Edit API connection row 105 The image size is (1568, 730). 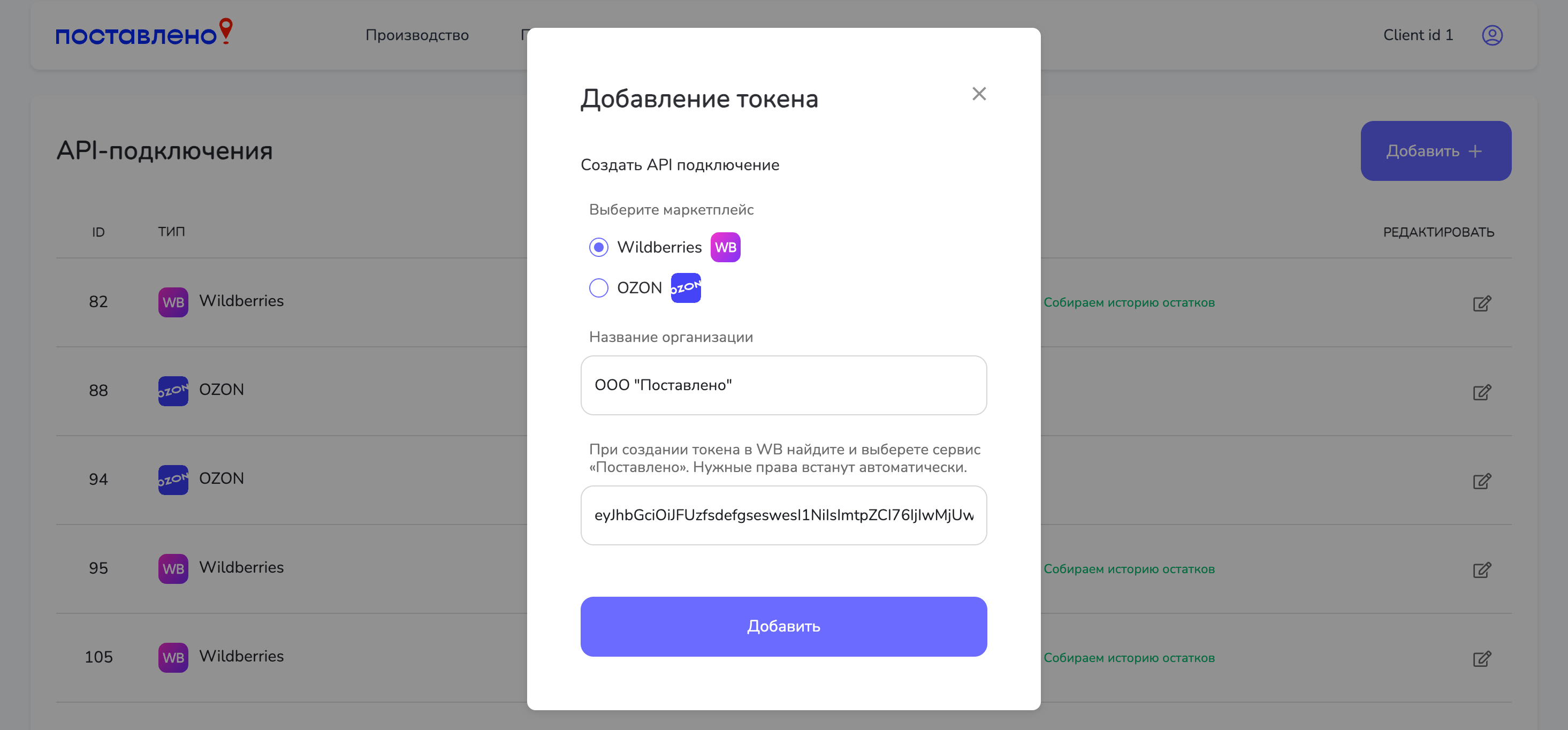click(x=1481, y=658)
